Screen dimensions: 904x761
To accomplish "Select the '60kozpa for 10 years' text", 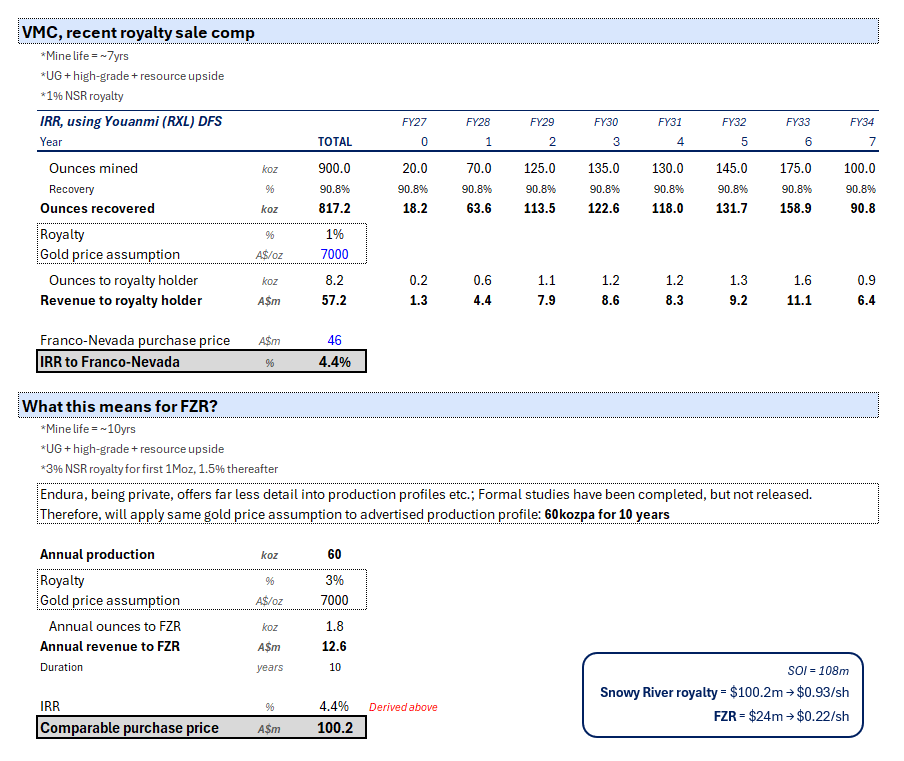I will pos(607,514).
